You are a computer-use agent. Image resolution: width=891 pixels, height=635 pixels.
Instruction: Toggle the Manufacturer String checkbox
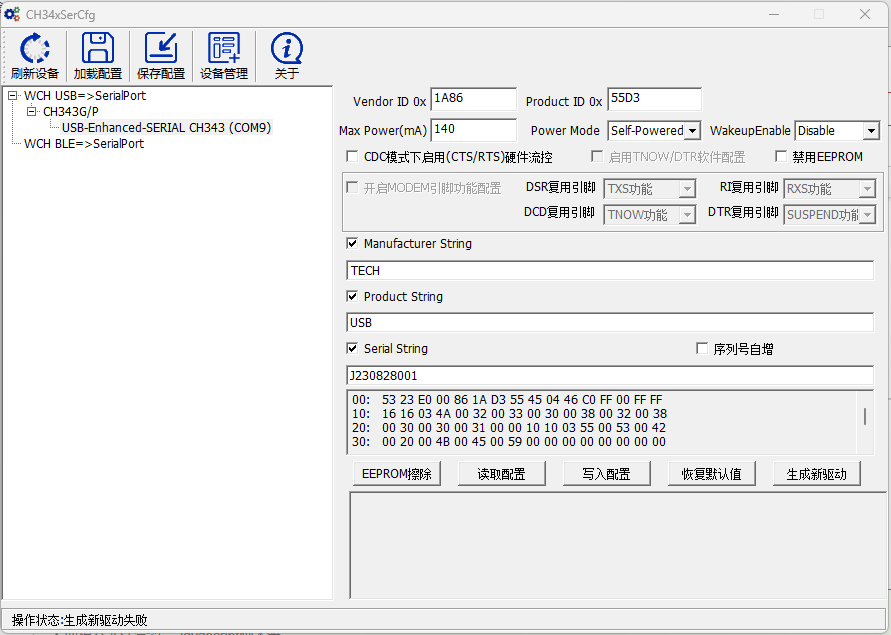(x=352, y=244)
